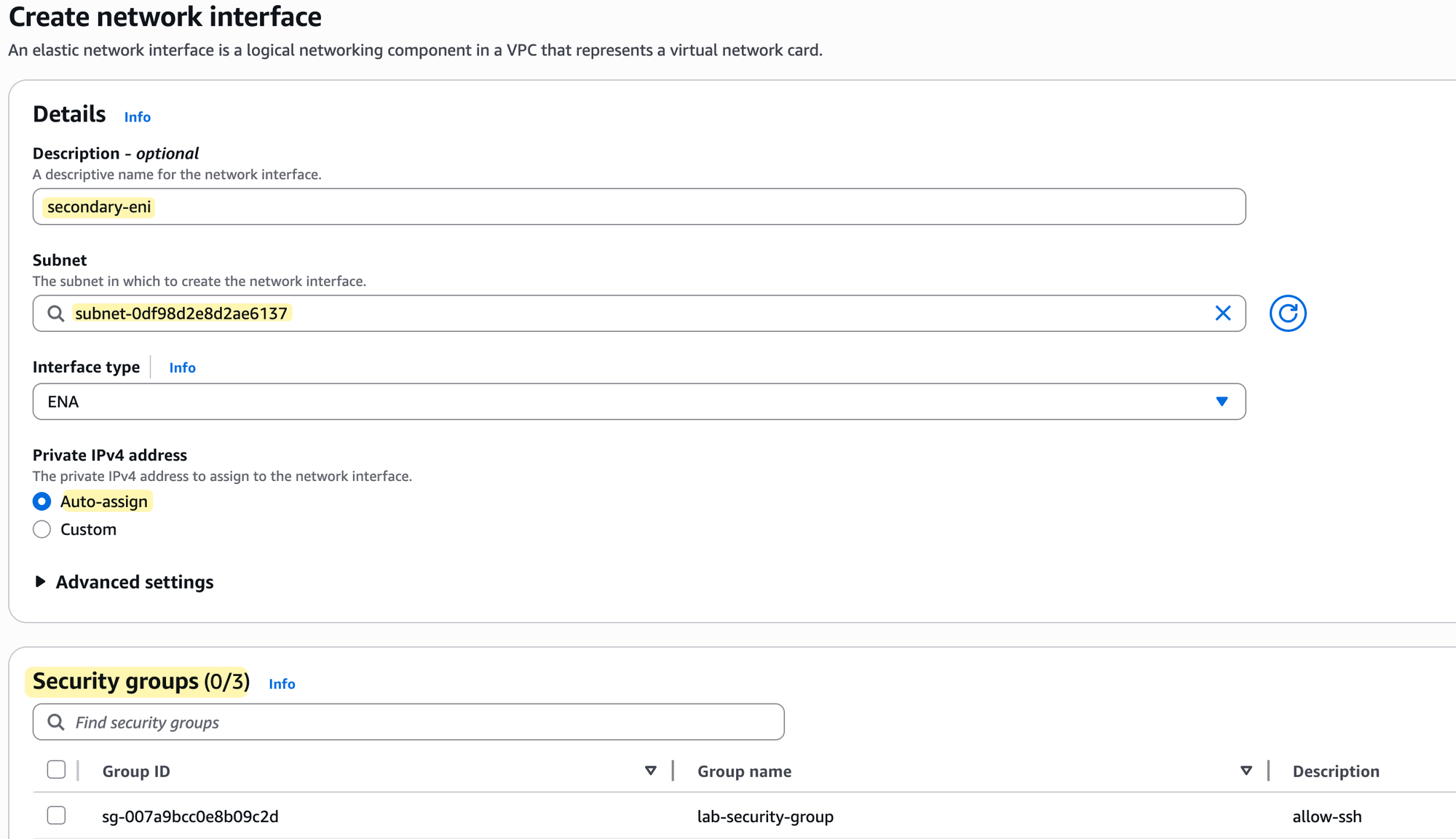
Task: Sort by Group ID column arrow
Action: pyautogui.click(x=651, y=771)
